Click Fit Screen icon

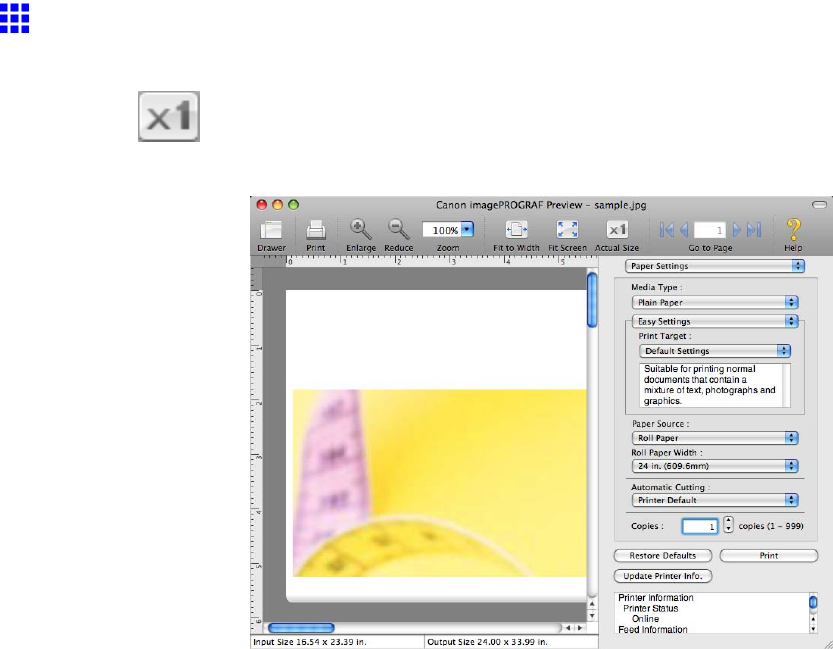tap(567, 229)
